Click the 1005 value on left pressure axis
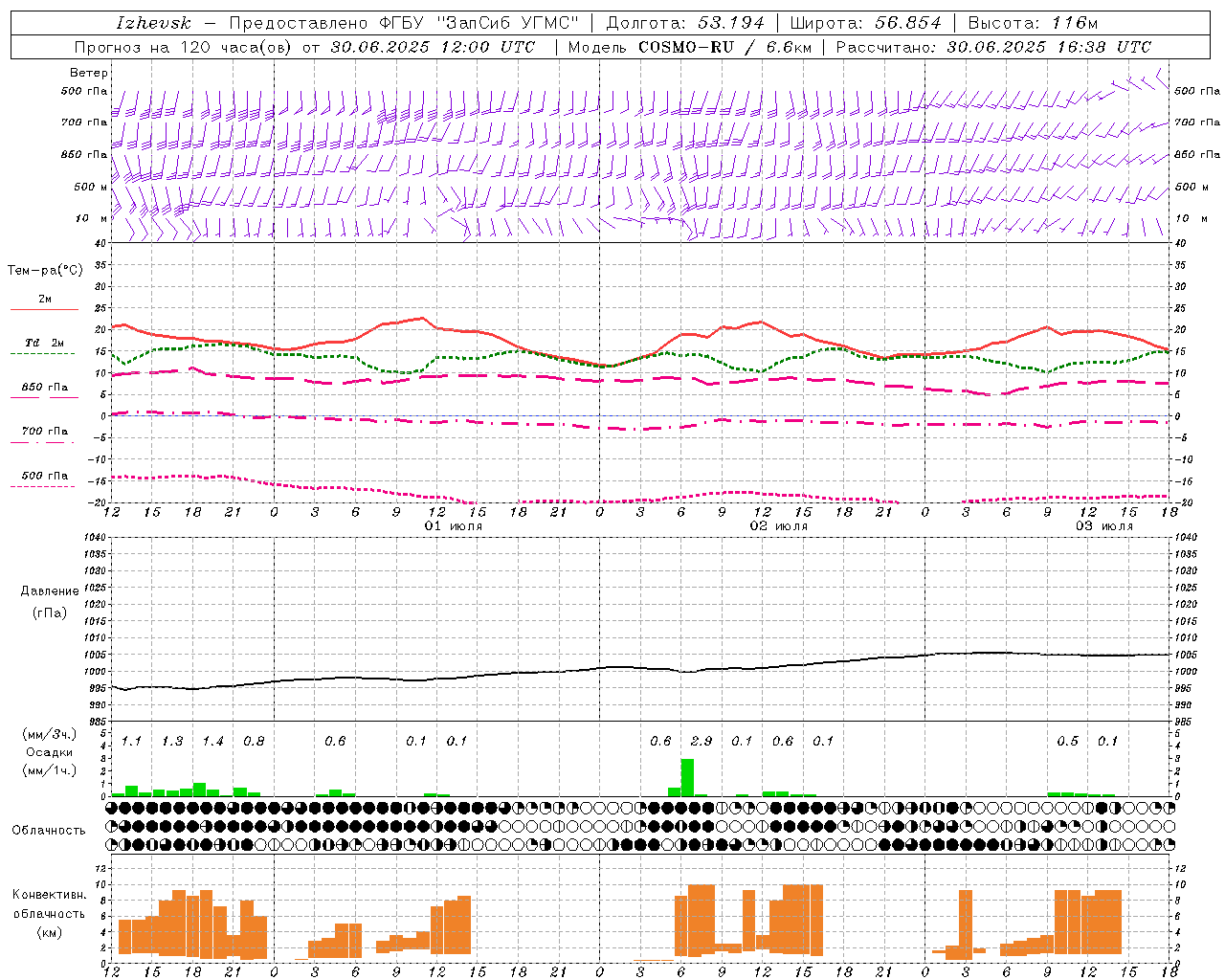The image size is (1225, 980). (93, 655)
